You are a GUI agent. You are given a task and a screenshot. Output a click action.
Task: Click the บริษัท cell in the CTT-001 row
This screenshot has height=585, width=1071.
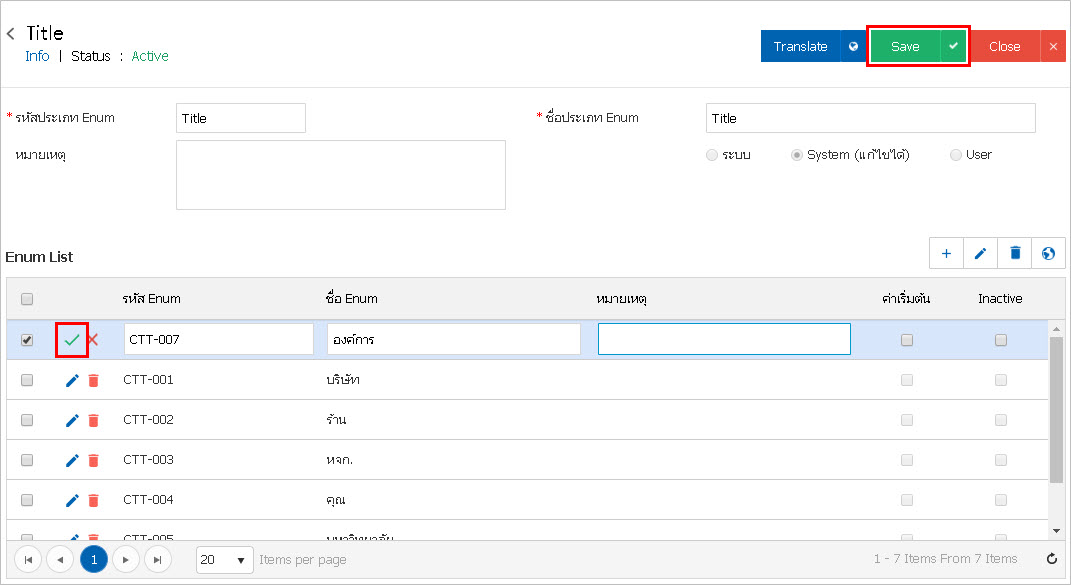343,379
